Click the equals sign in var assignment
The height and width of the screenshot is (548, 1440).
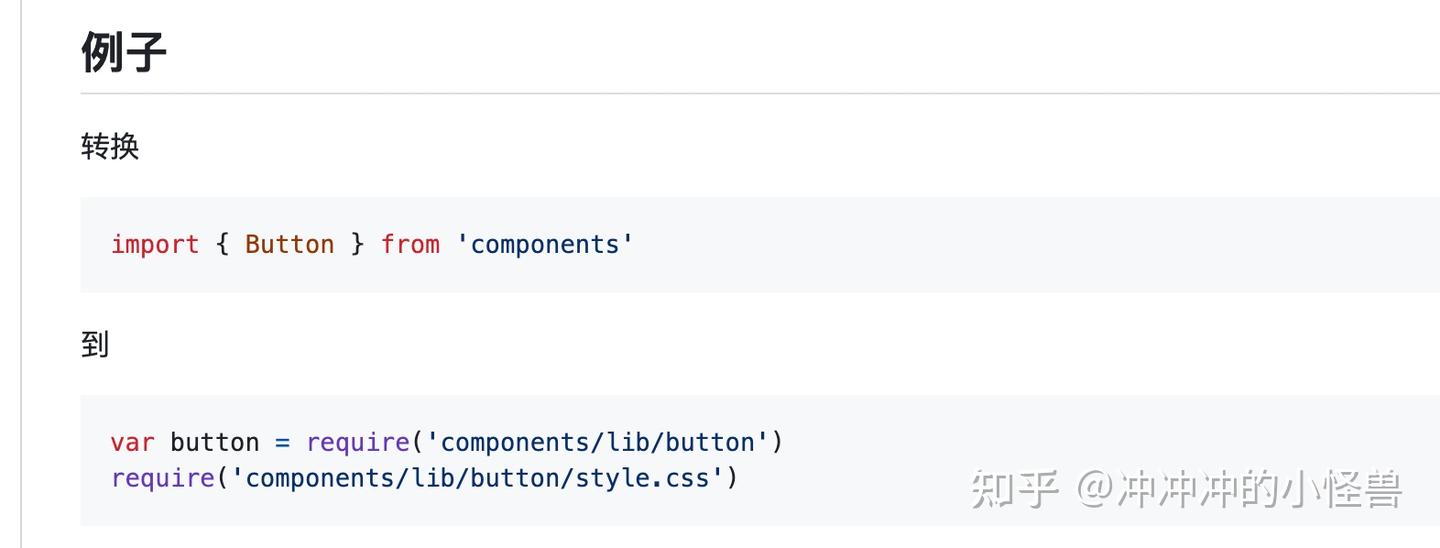tap(282, 443)
